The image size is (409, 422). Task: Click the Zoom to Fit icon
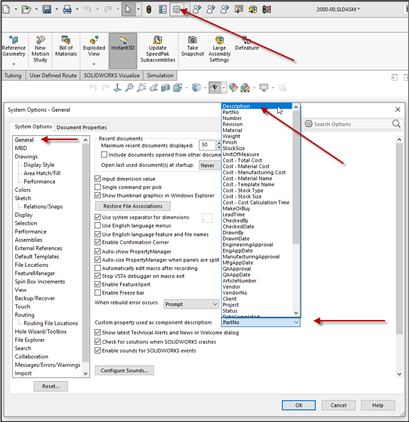[129, 88]
